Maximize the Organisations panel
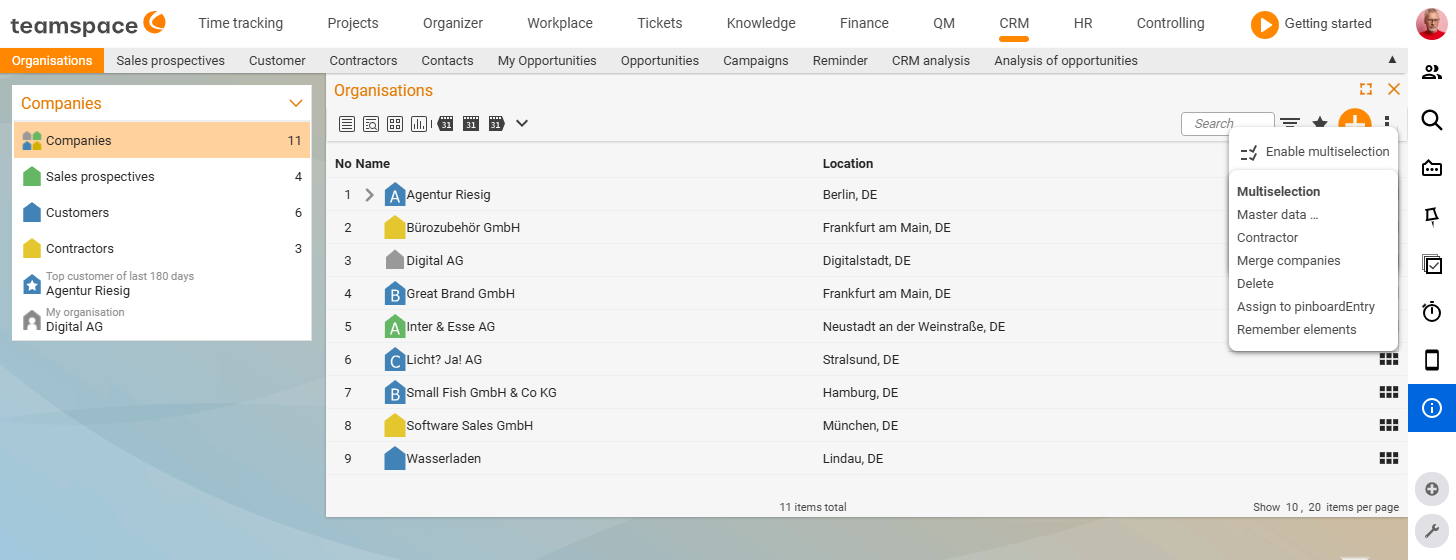This screenshot has width=1456, height=560. (x=1366, y=89)
